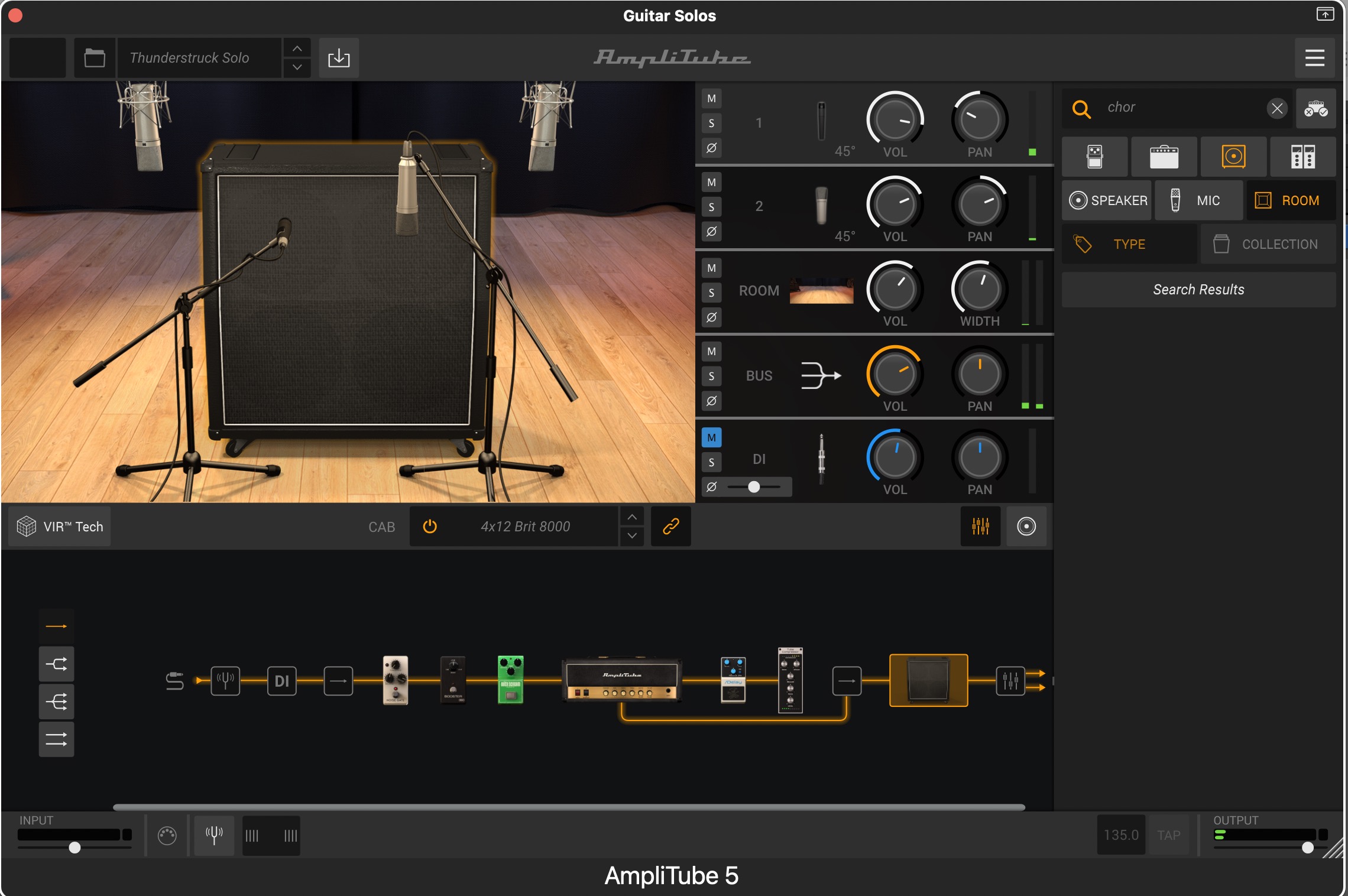Viewport: 1348px width, 896px height.
Task: Click the search magnifier icon
Action: (x=1081, y=109)
